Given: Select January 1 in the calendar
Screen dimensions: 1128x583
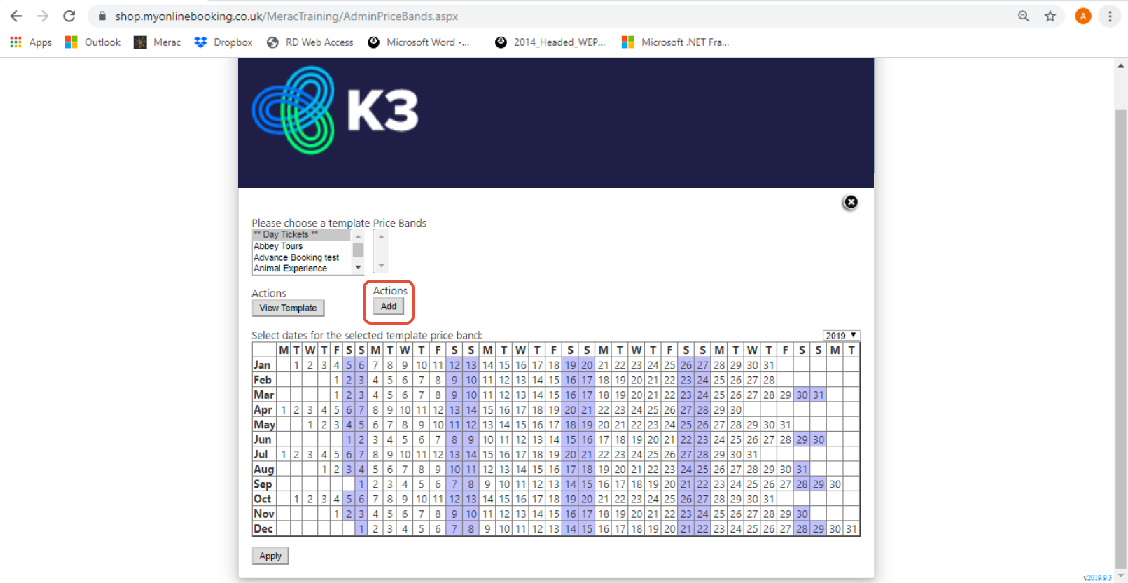Looking at the screenshot, I should tap(296, 365).
